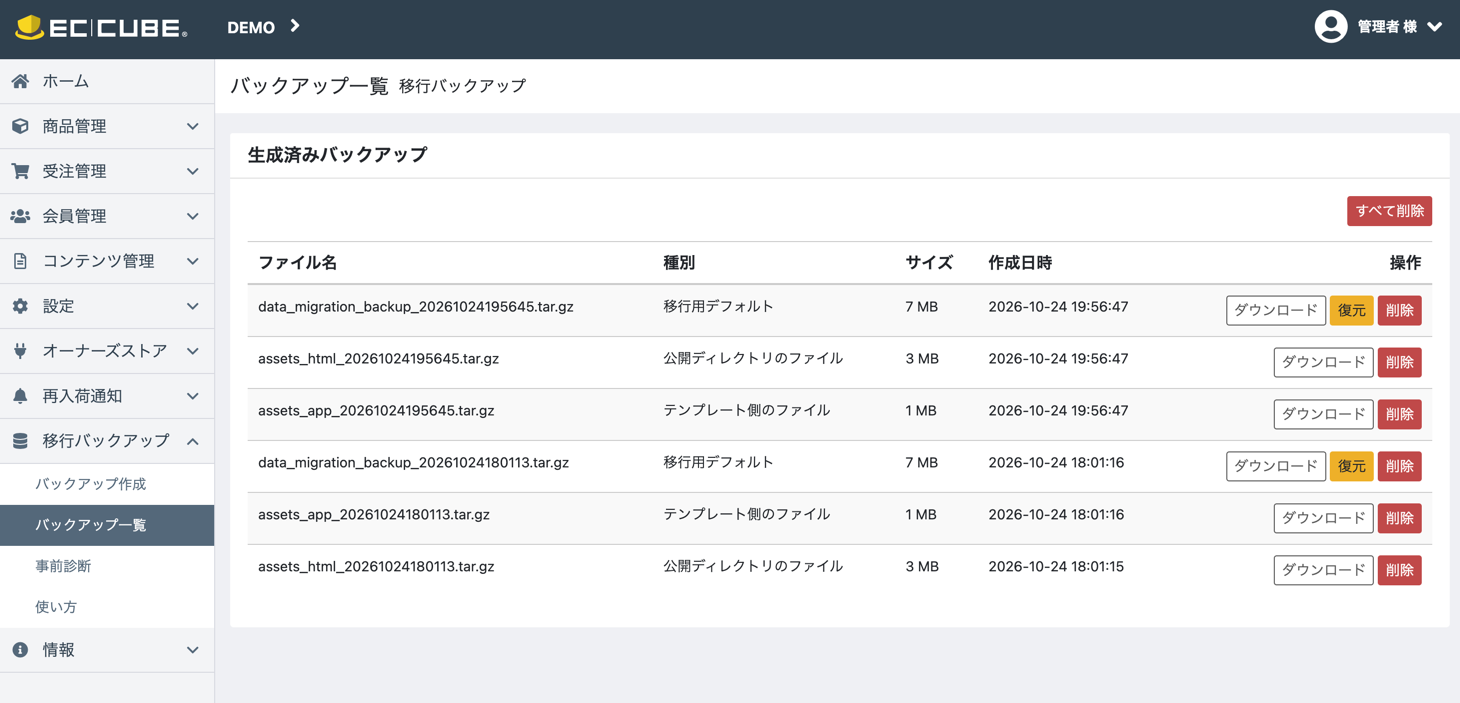Viewport: 1460px width, 703px height.
Task: Open バックアップ作成 submenu item
Action: (x=91, y=484)
